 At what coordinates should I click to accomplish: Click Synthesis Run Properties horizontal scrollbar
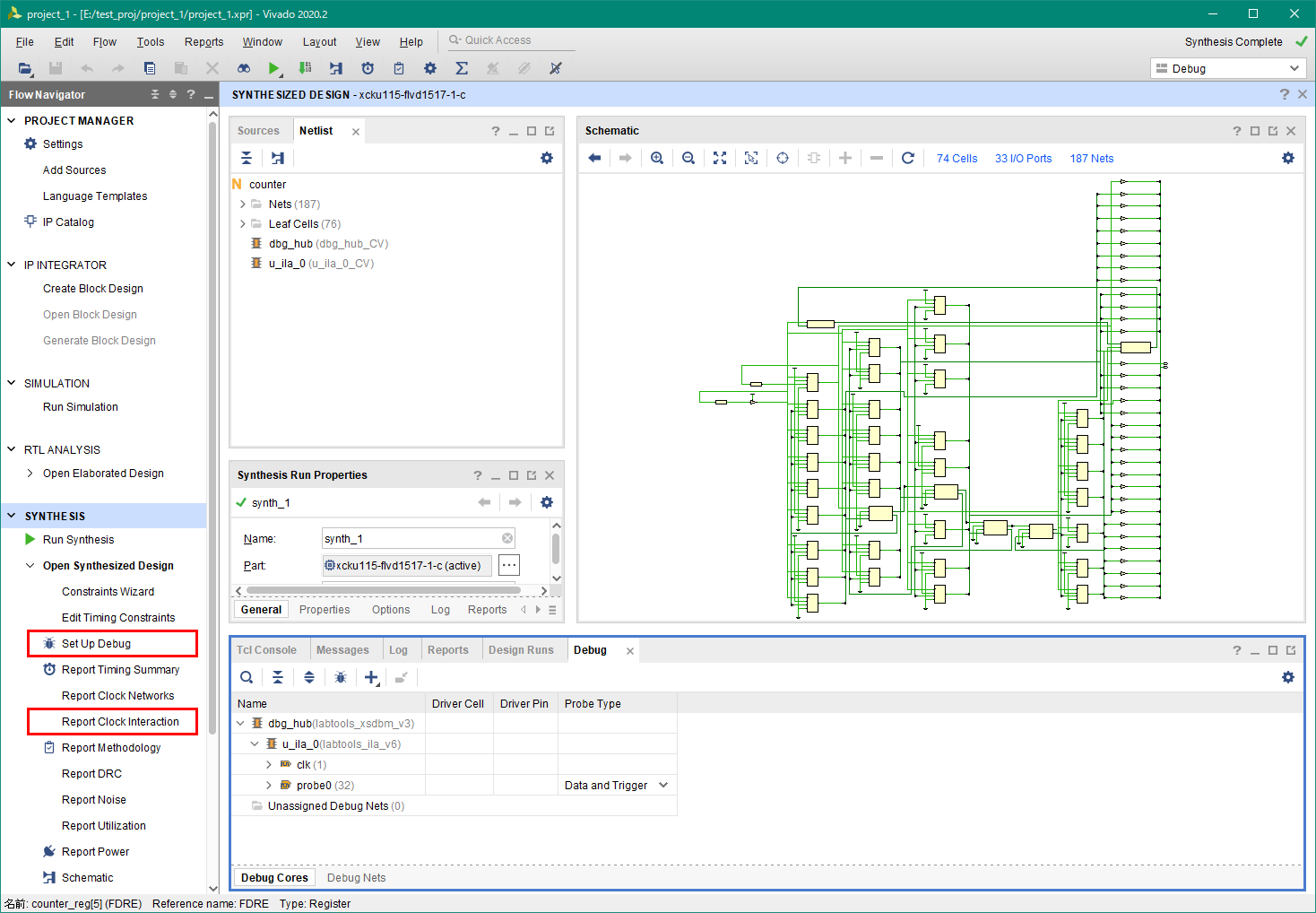pos(384,590)
